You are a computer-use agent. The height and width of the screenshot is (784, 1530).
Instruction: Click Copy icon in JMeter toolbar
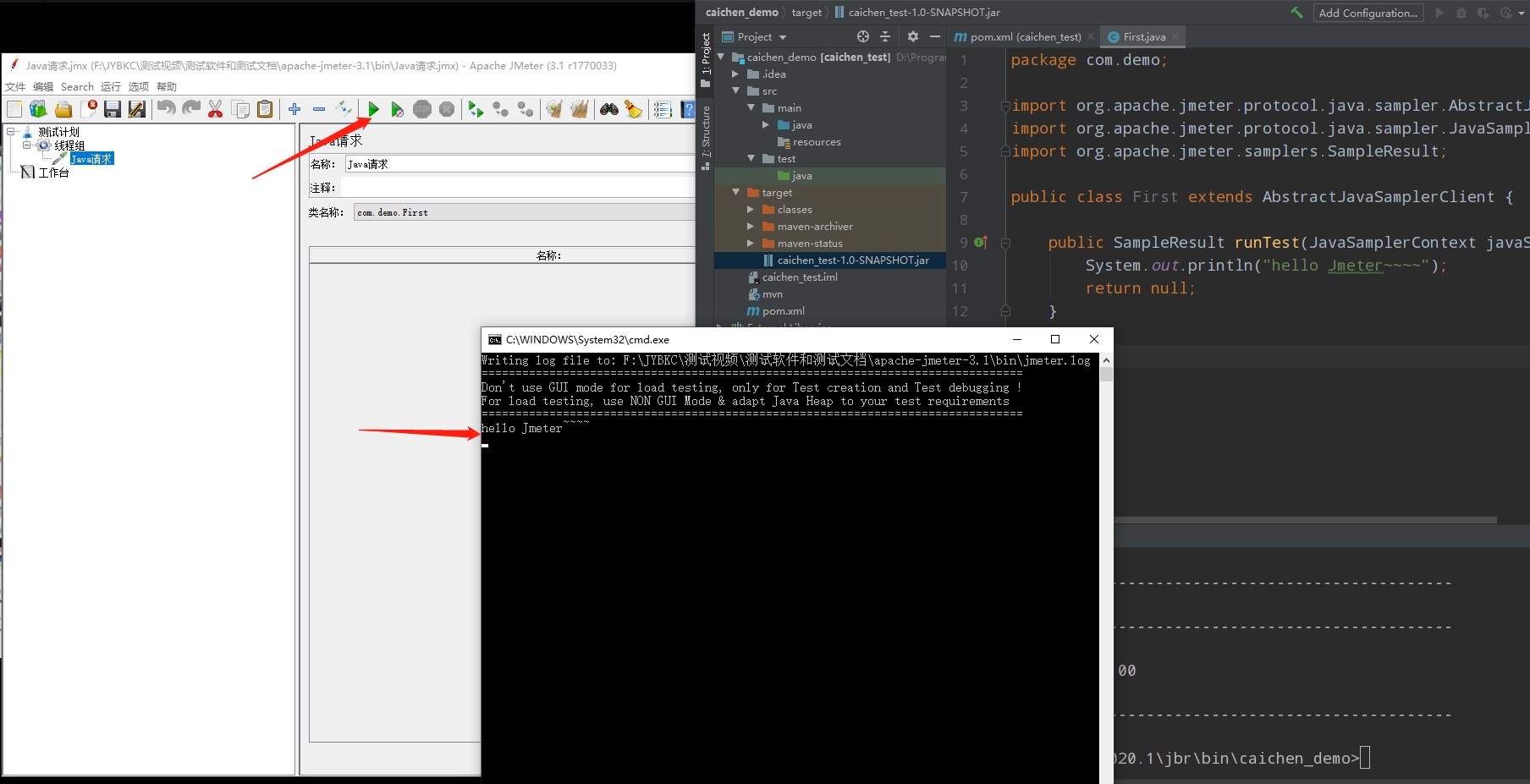pyautogui.click(x=240, y=109)
